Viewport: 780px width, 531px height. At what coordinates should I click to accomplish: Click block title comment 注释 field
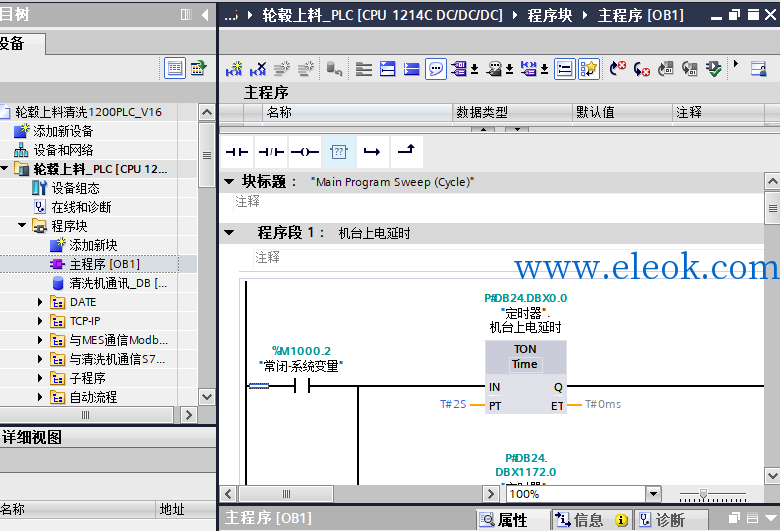(x=497, y=202)
